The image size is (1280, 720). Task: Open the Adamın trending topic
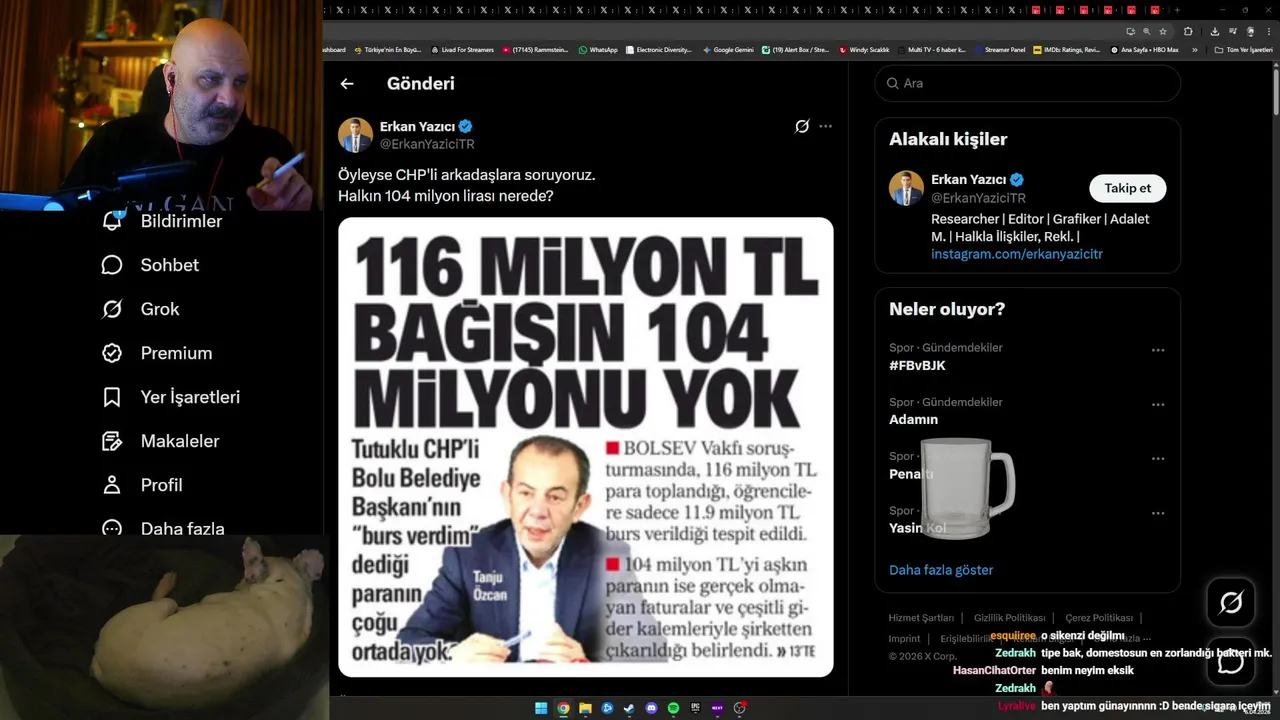(x=913, y=420)
